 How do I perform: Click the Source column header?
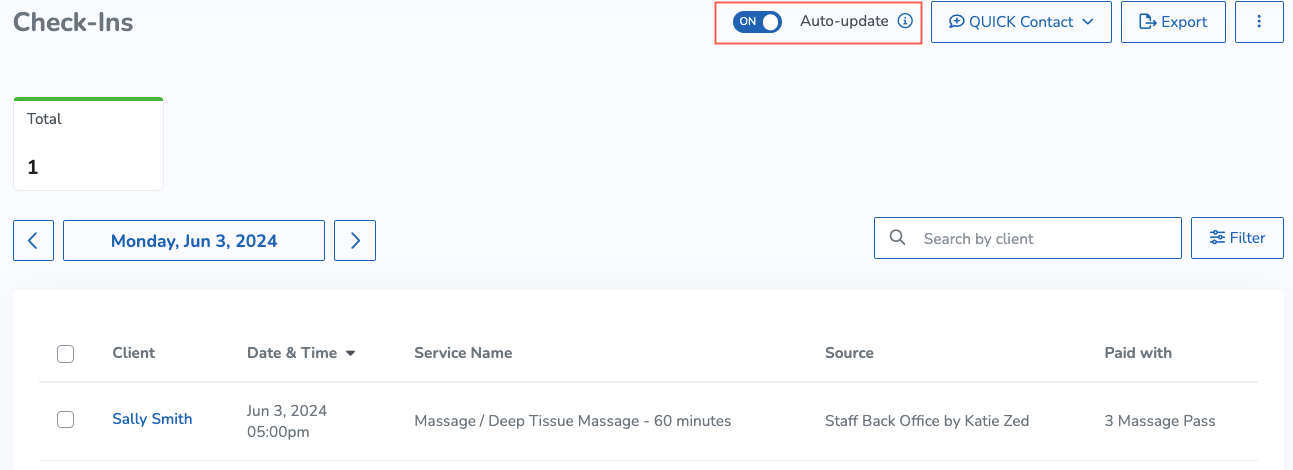click(x=849, y=353)
